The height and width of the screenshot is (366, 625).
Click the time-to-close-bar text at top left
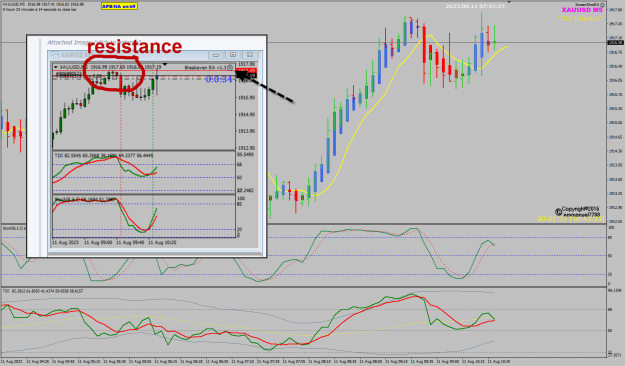[x=39, y=9]
